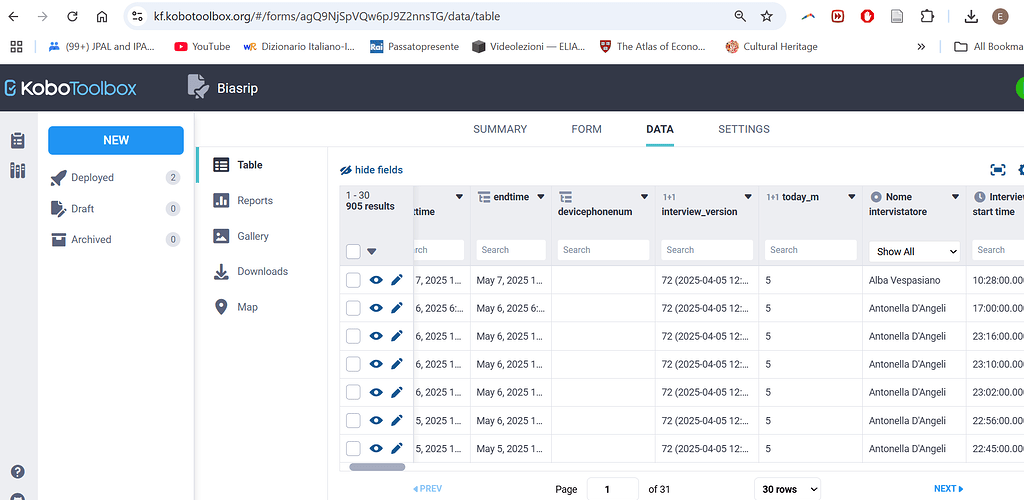This screenshot has width=1024, height=500.
Task: Click the help question mark icon
Action: pos(17,472)
